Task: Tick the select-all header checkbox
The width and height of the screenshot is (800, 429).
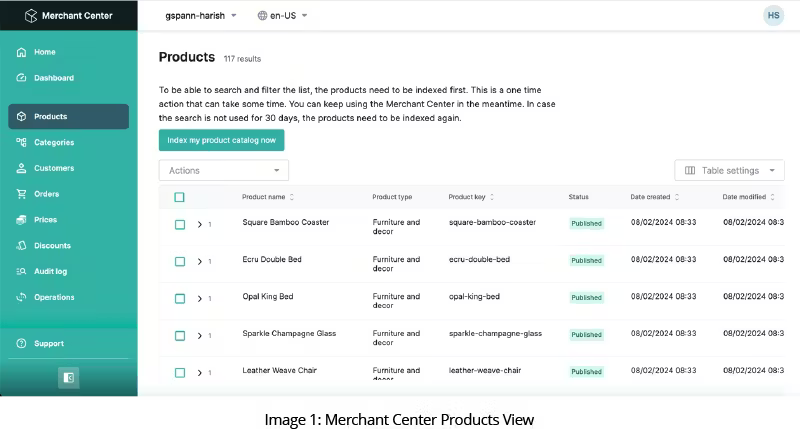Action: point(179,197)
